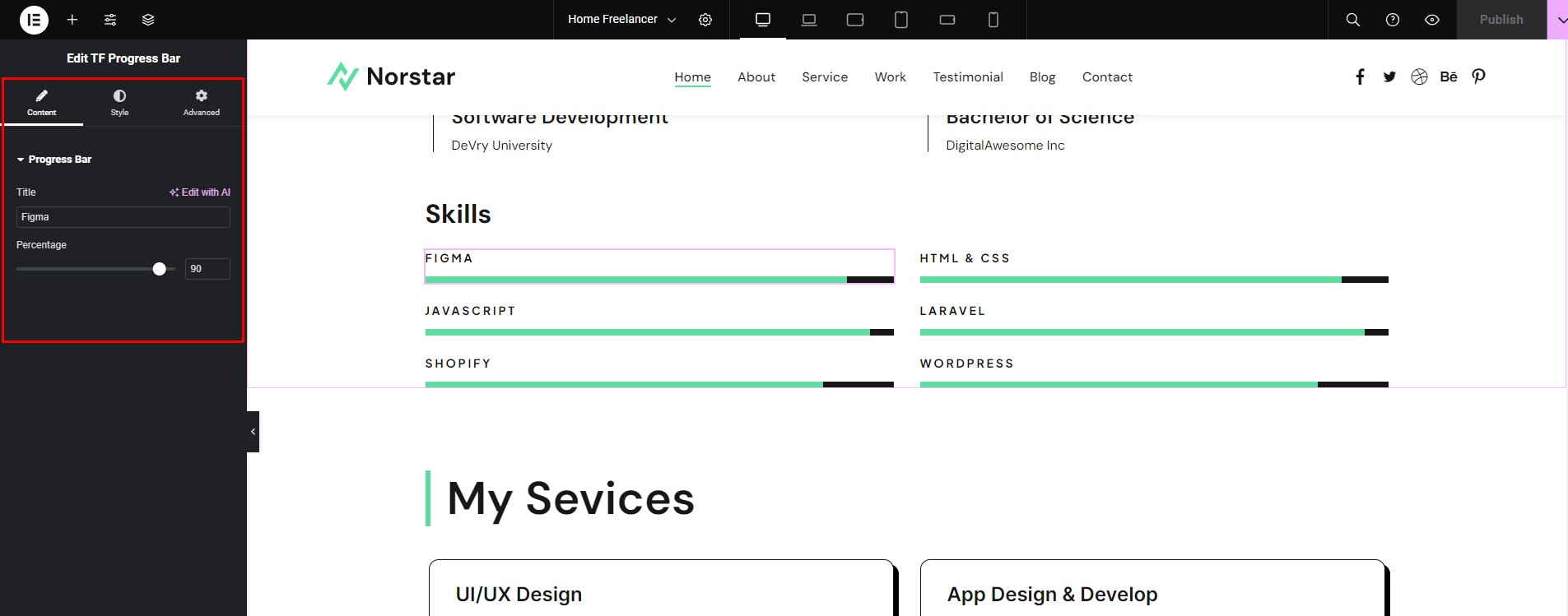Switch to tablet landscape view icon

click(855, 20)
